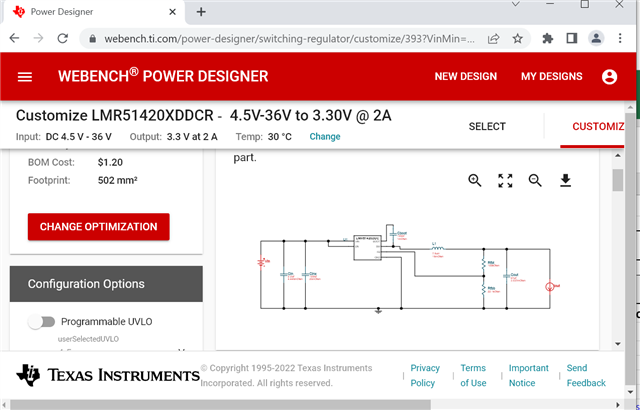
Task: Select the Rfbt resistor in schematic
Action: point(484,264)
